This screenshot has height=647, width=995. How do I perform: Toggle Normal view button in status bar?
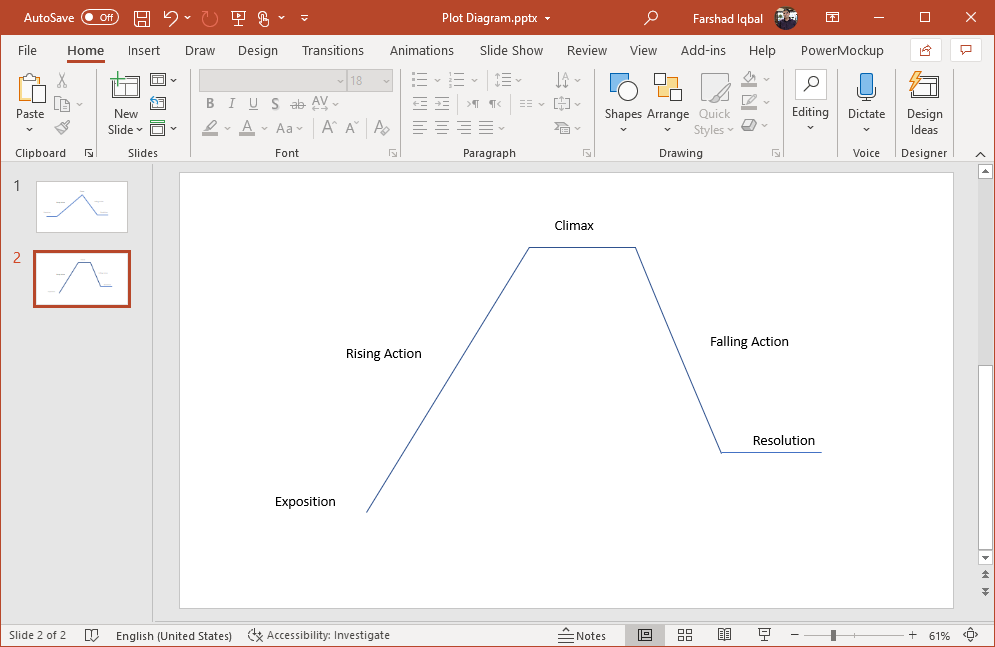(x=645, y=635)
